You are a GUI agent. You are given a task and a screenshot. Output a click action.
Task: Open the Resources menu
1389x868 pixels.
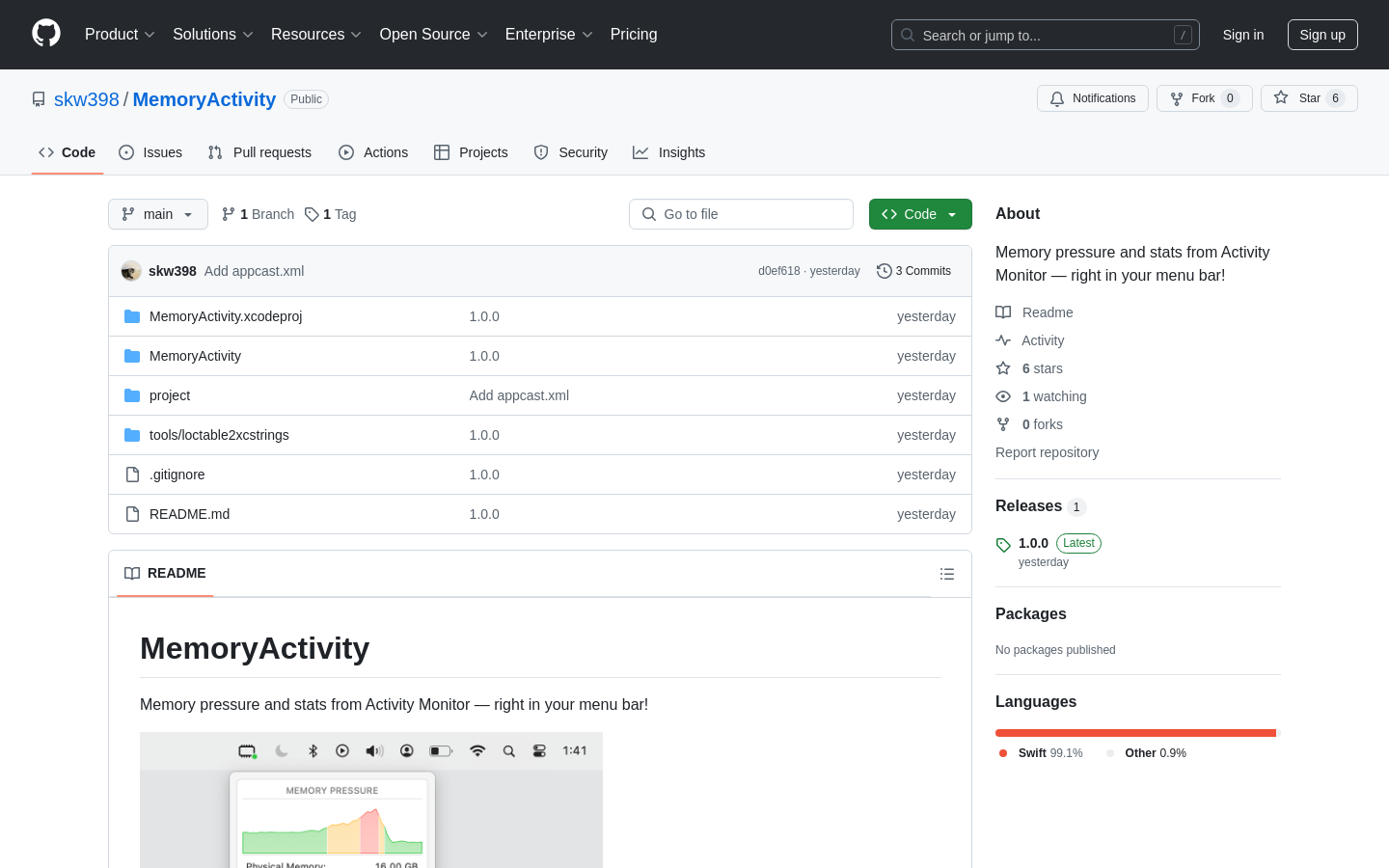tap(316, 35)
